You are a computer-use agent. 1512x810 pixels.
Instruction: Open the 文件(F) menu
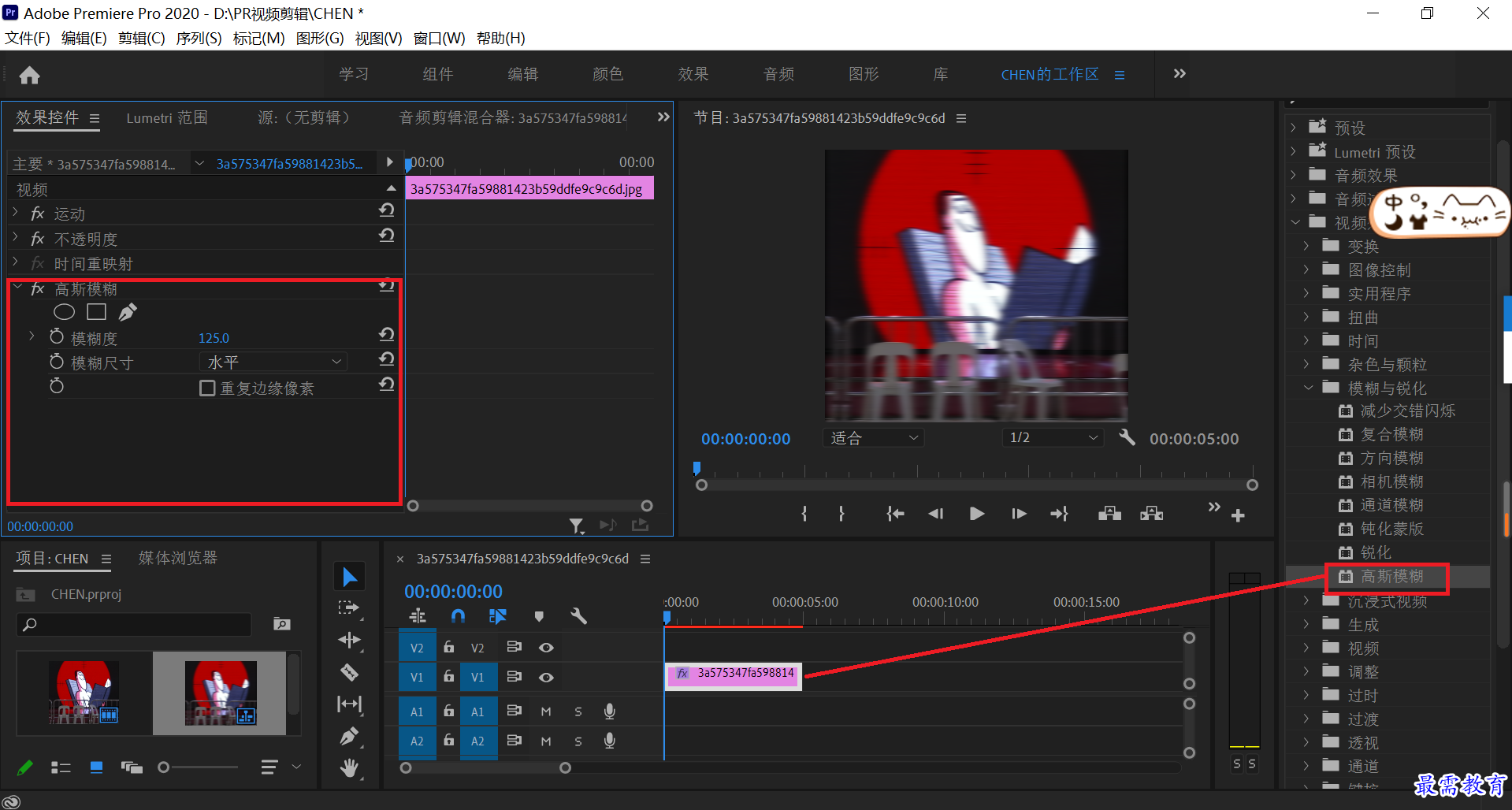coord(28,38)
